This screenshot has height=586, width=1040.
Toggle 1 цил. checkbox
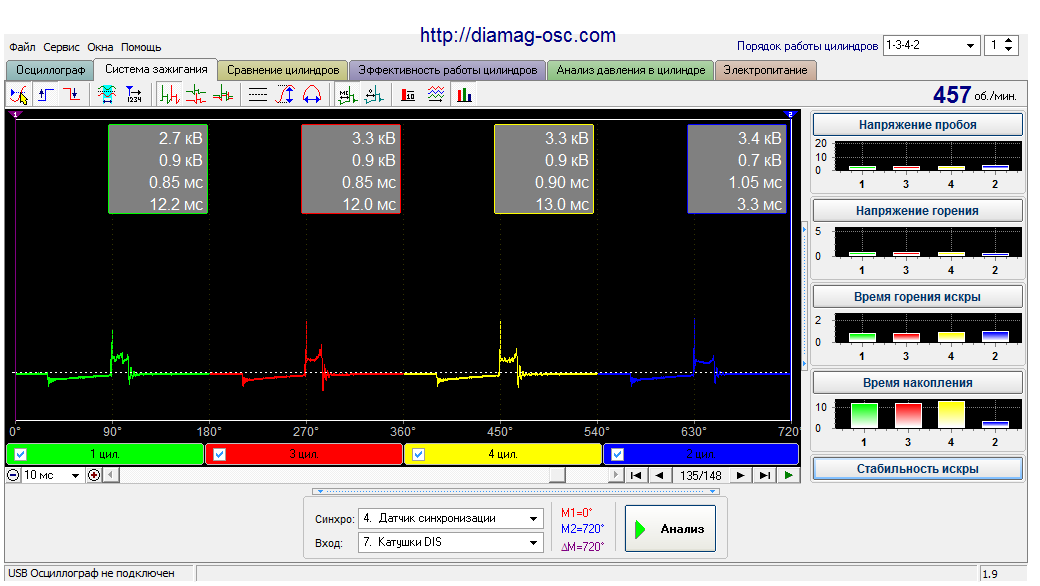pyautogui.click(x=21, y=454)
